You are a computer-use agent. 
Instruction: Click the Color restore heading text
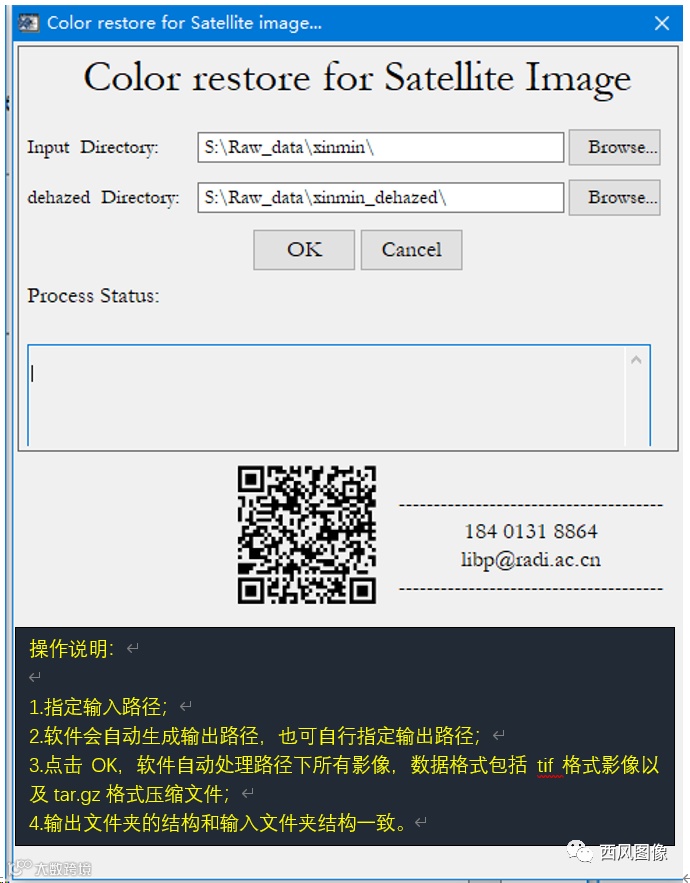click(357, 78)
